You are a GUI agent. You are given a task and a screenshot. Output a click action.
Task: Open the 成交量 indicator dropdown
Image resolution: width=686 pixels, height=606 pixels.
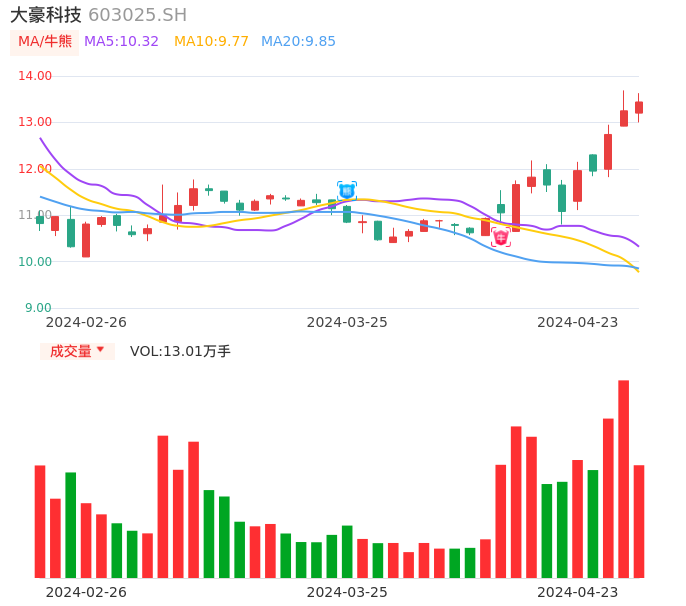77,351
